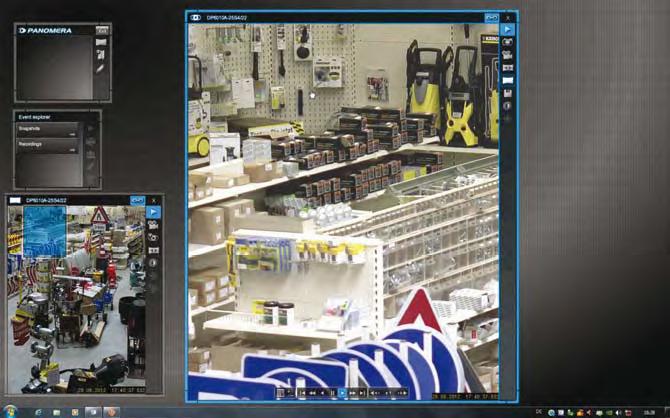Click the reverse play single-arrow button
This screenshot has width=670, height=418.
point(323,393)
